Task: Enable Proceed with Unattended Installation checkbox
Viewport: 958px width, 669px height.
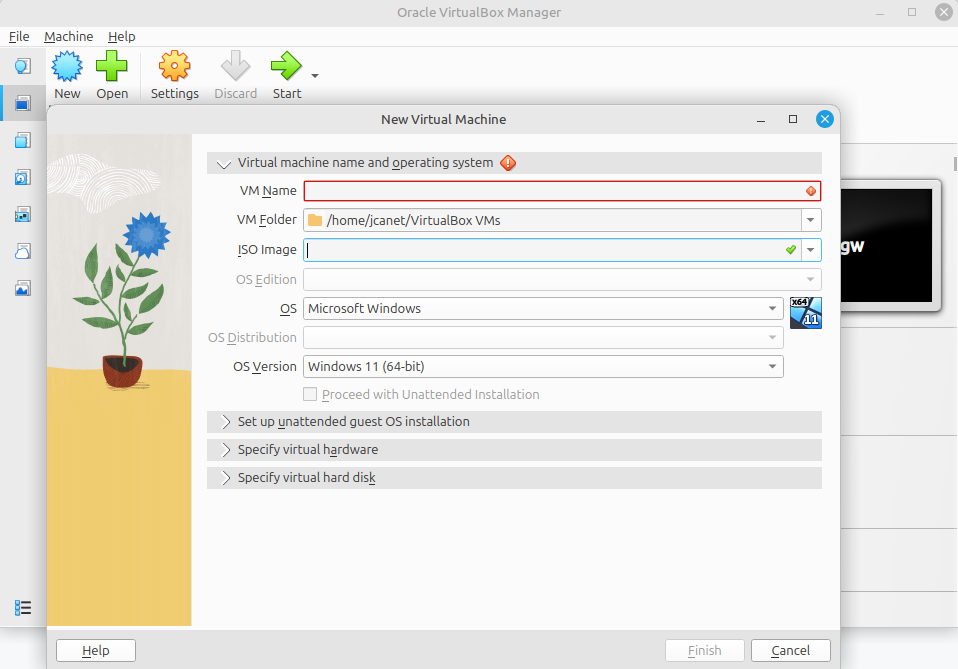Action: click(310, 395)
